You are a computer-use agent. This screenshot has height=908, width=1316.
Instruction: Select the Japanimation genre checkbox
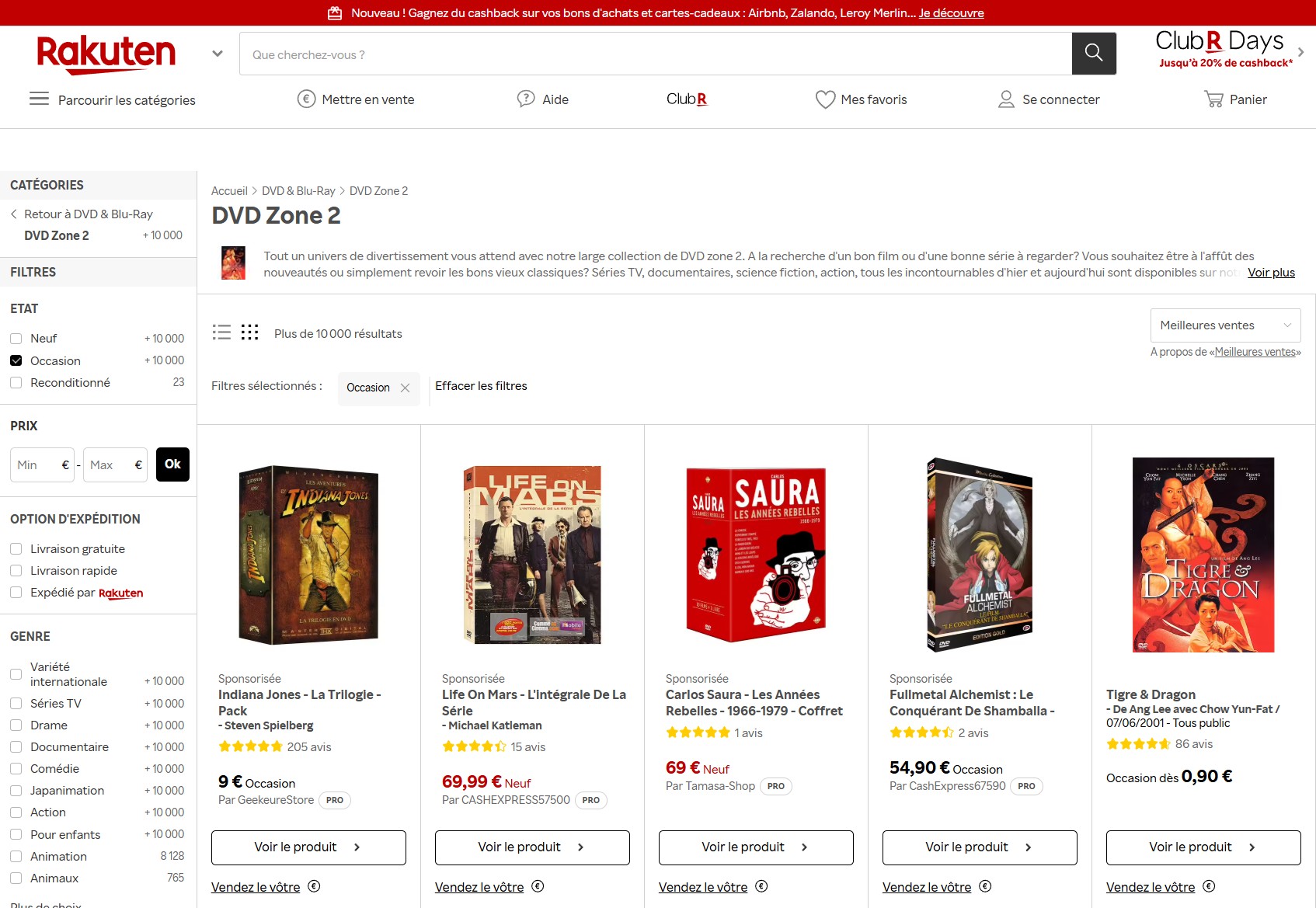point(16,790)
